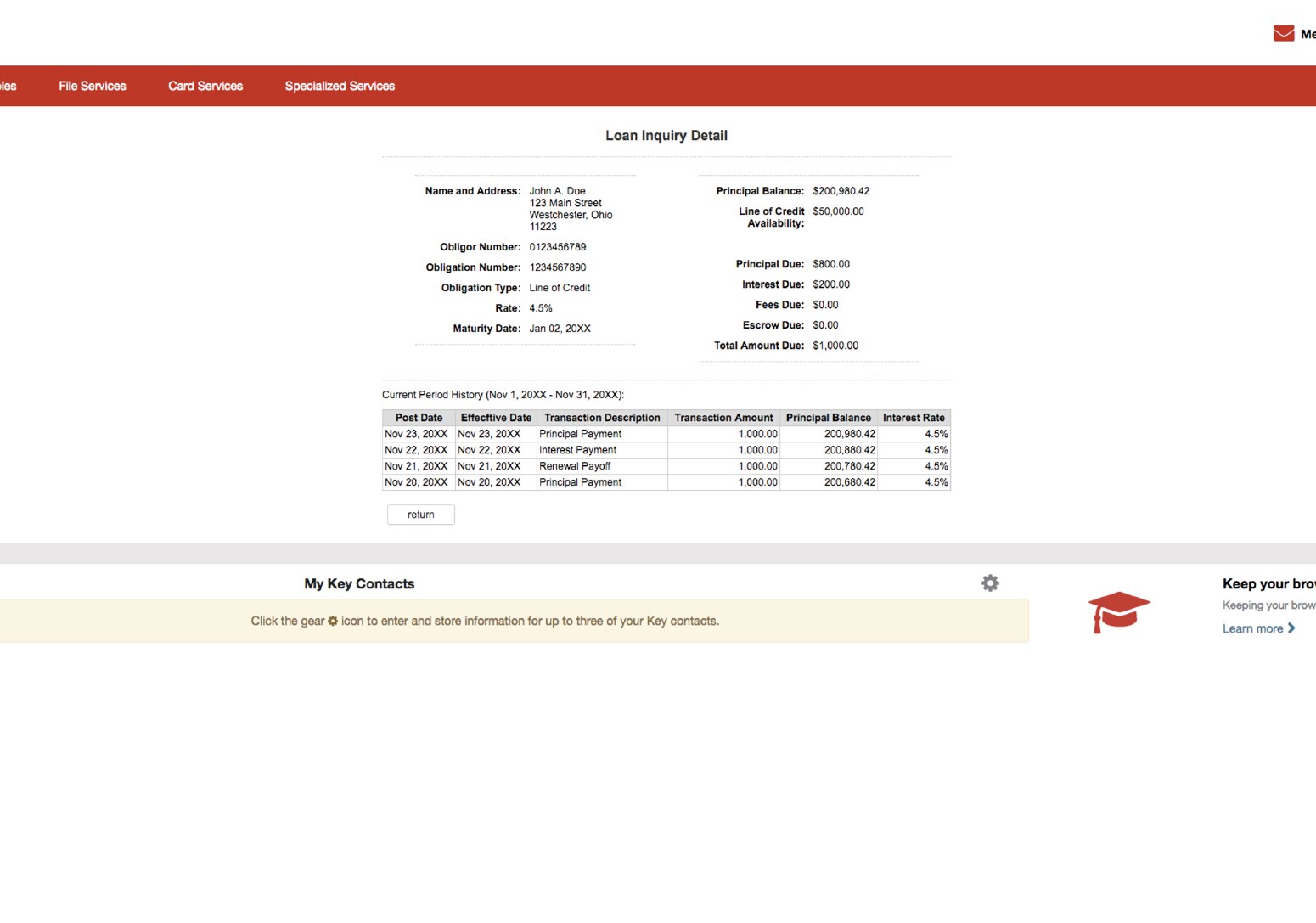Screen dimensions: 1316x923
Task: Click the small gear symbol in the instructions text
Action: coord(332,621)
